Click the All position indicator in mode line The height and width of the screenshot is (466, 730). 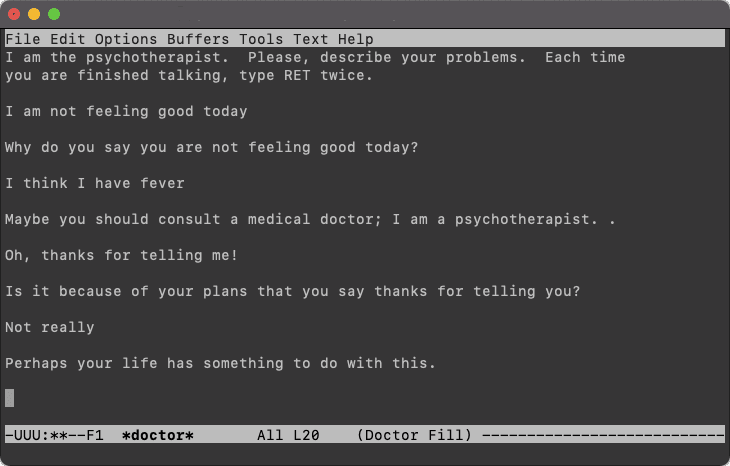pos(270,435)
